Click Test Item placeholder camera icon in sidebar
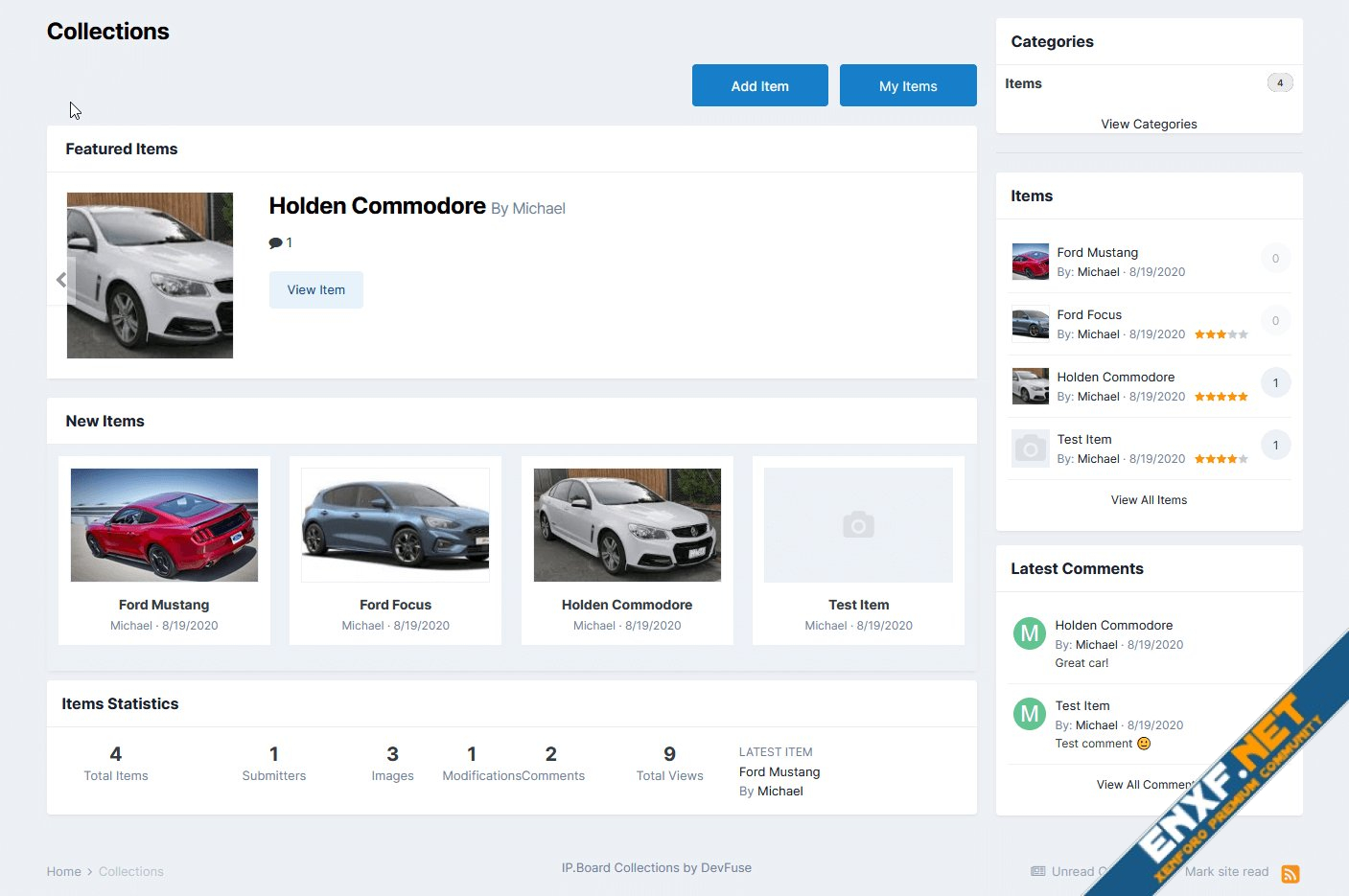The image size is (1349, 896). [x=1031, y=448]
